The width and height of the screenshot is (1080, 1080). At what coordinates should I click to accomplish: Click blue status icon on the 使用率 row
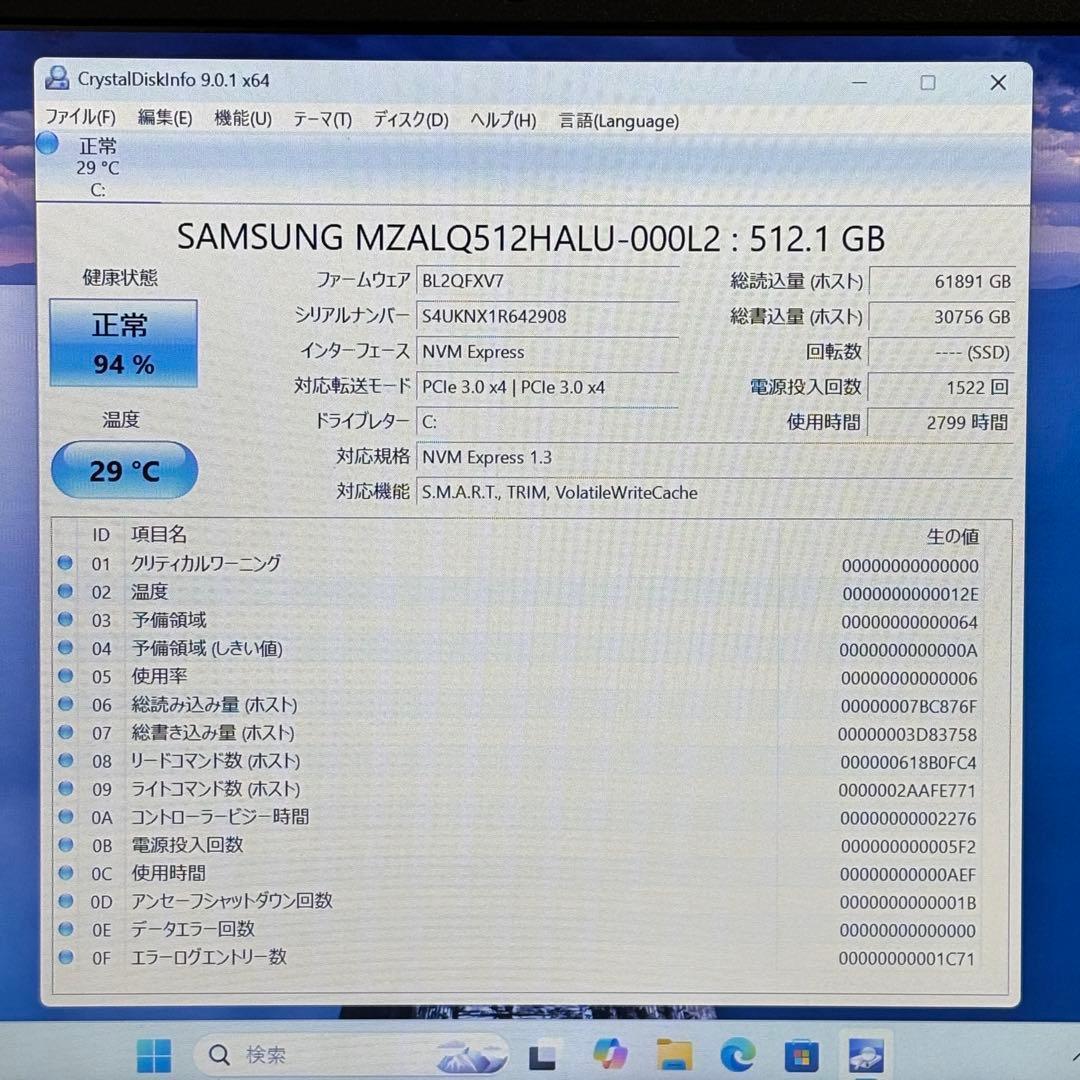pos(64,676)
